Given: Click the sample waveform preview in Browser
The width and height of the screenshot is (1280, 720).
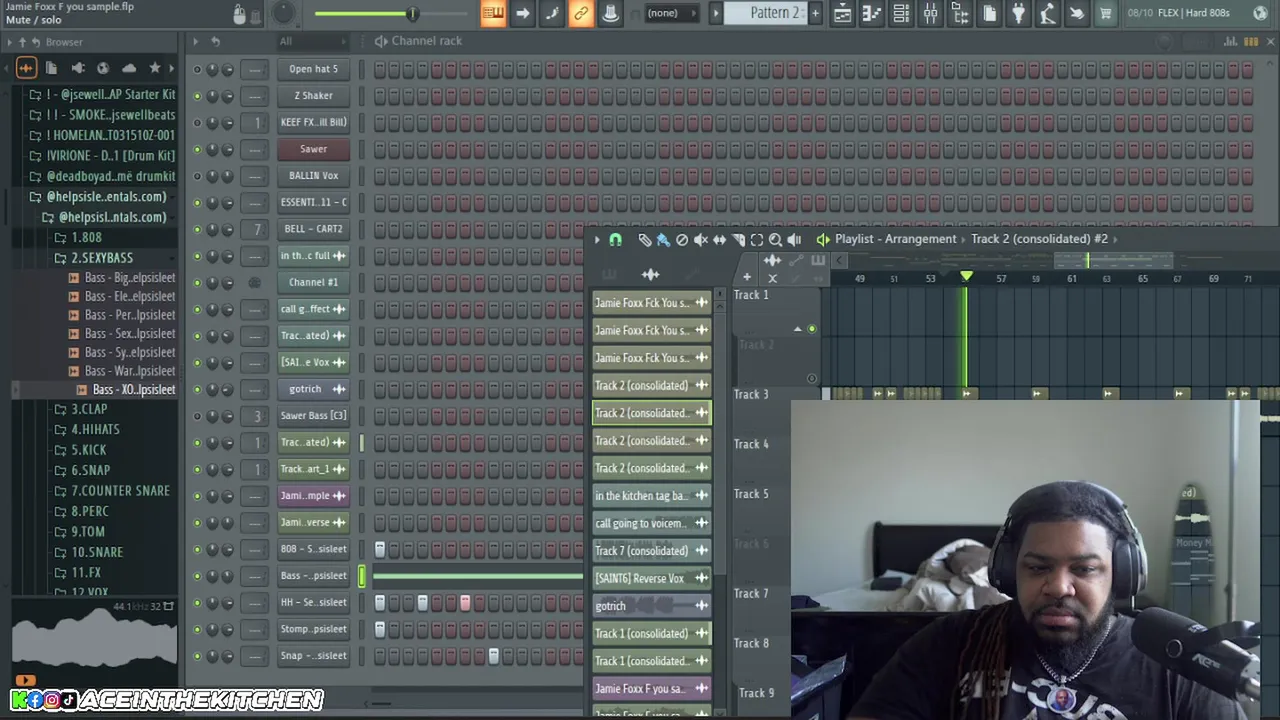Looking at the screenshot, I should [94, 637].
